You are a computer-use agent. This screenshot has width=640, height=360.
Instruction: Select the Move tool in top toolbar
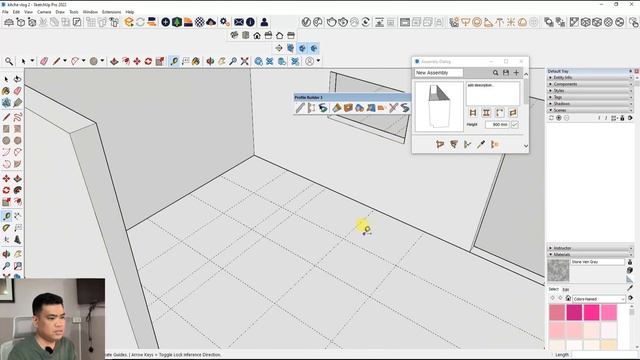pos(137,61)
